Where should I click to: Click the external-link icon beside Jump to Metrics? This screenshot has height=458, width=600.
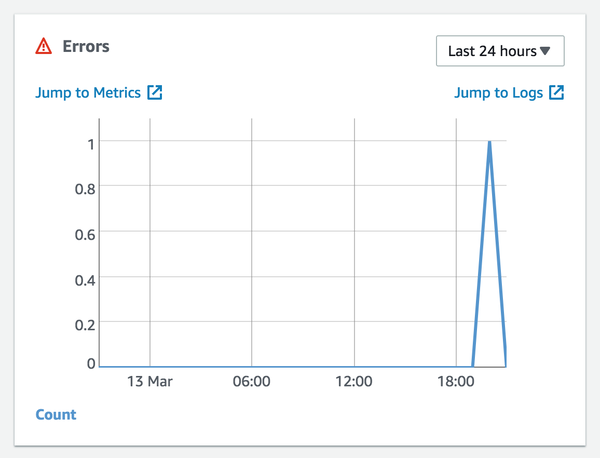click(x=155, y=93)
